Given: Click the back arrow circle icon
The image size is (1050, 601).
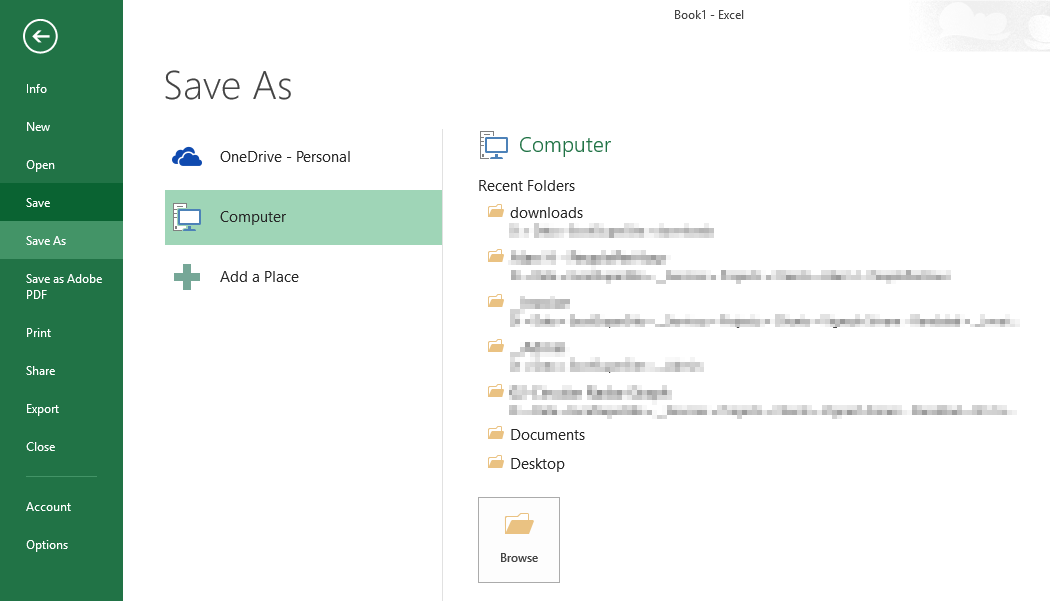Looking at the screenshot, I should 40,36.
